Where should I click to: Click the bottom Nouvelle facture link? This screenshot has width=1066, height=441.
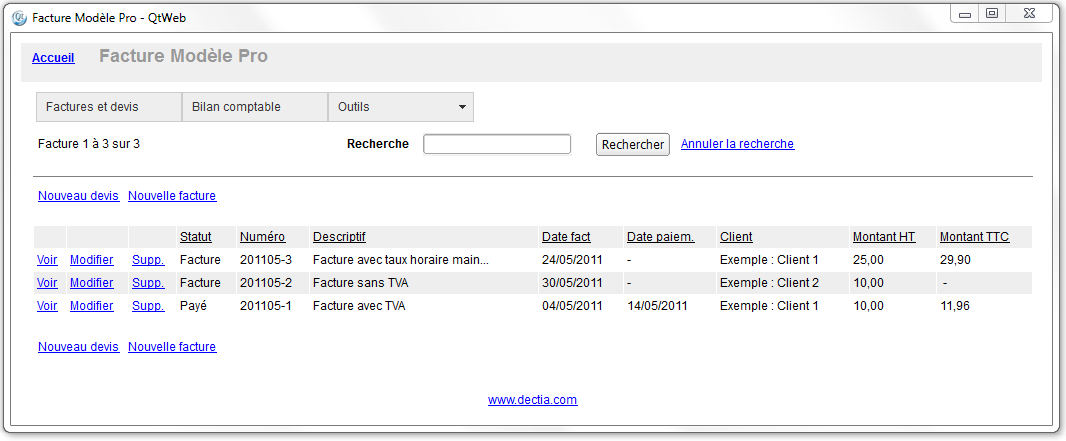(172, 347)
